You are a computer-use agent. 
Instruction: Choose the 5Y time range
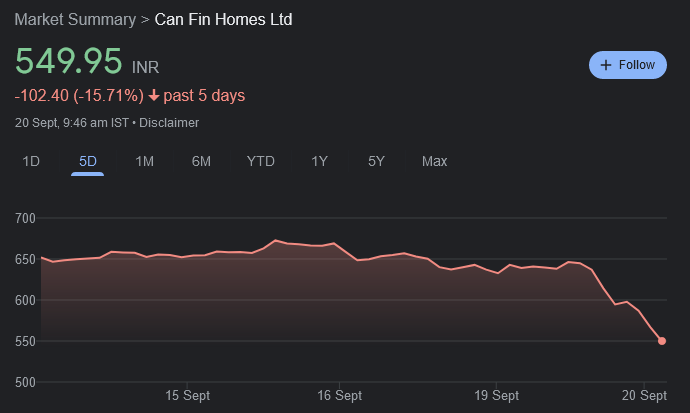tap(376, 161)
